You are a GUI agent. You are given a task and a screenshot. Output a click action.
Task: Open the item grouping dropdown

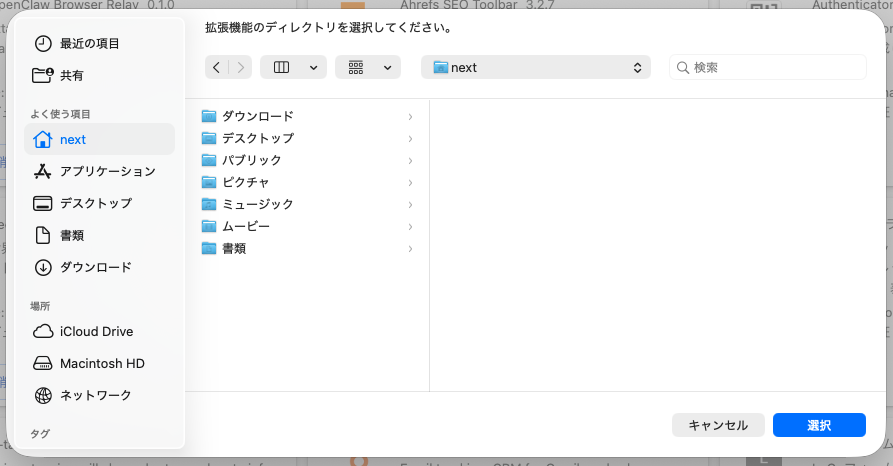(367, 67)
